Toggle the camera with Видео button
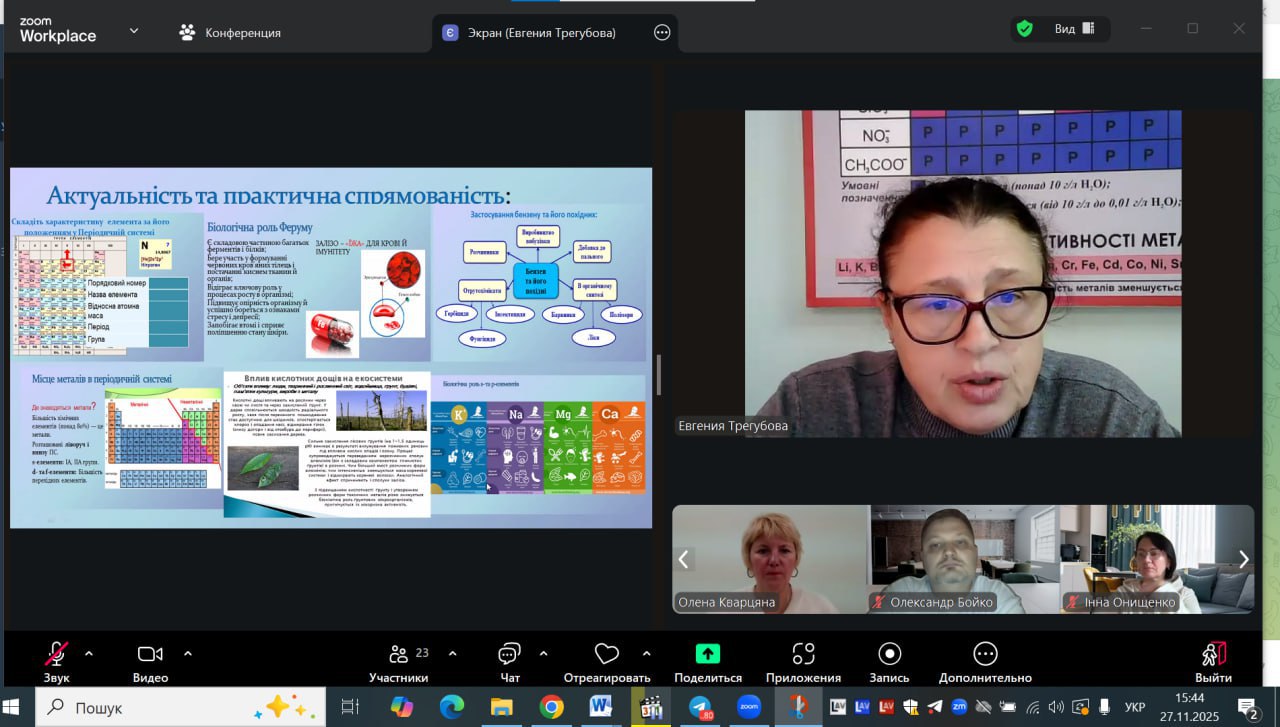The width and height of the screenshot is (1280, 727). tap(150, 654)
